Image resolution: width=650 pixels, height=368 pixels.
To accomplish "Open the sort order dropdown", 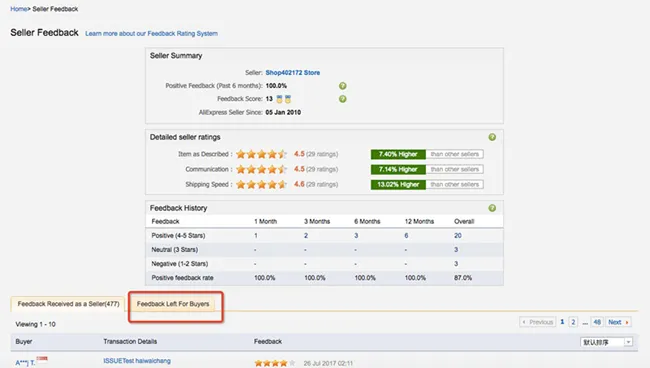I will 606,342.
